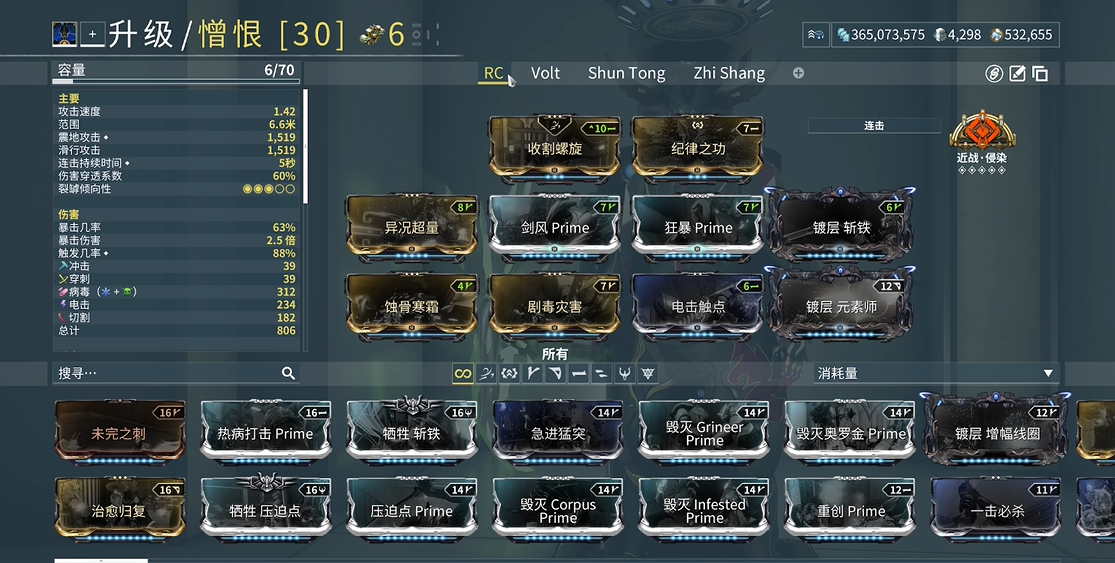The image size is (1115, 563).
Task: Click the copy config icon
Action: [x=1040, y=73]
